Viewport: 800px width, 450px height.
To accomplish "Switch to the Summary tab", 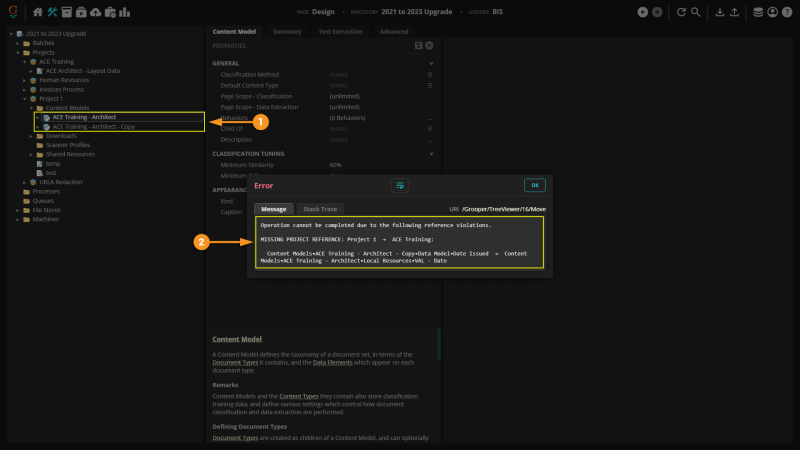I will click(x=287, y=32).
